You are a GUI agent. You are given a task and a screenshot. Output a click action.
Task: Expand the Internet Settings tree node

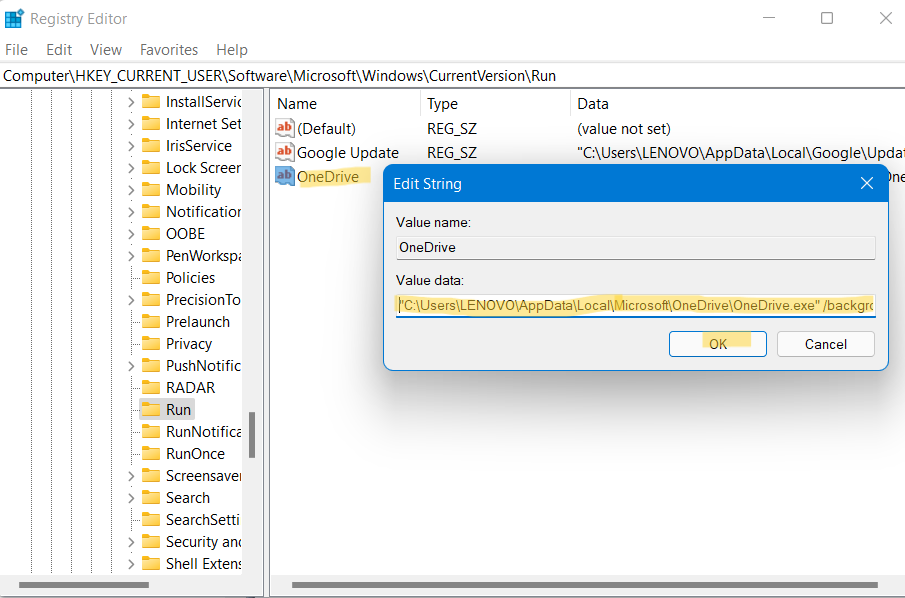coord(131,124)
